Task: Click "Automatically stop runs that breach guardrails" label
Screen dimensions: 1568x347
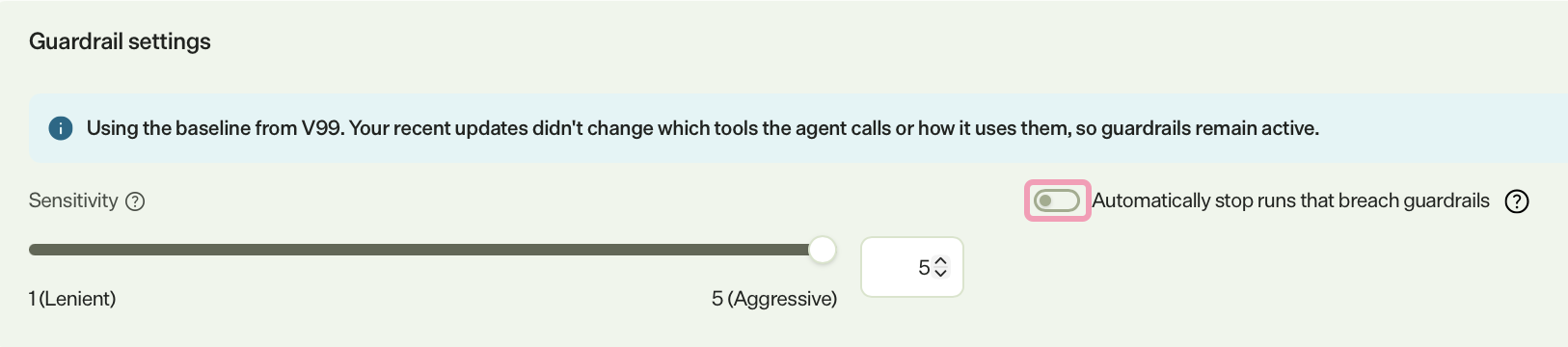Action: tap(1290, 200)
